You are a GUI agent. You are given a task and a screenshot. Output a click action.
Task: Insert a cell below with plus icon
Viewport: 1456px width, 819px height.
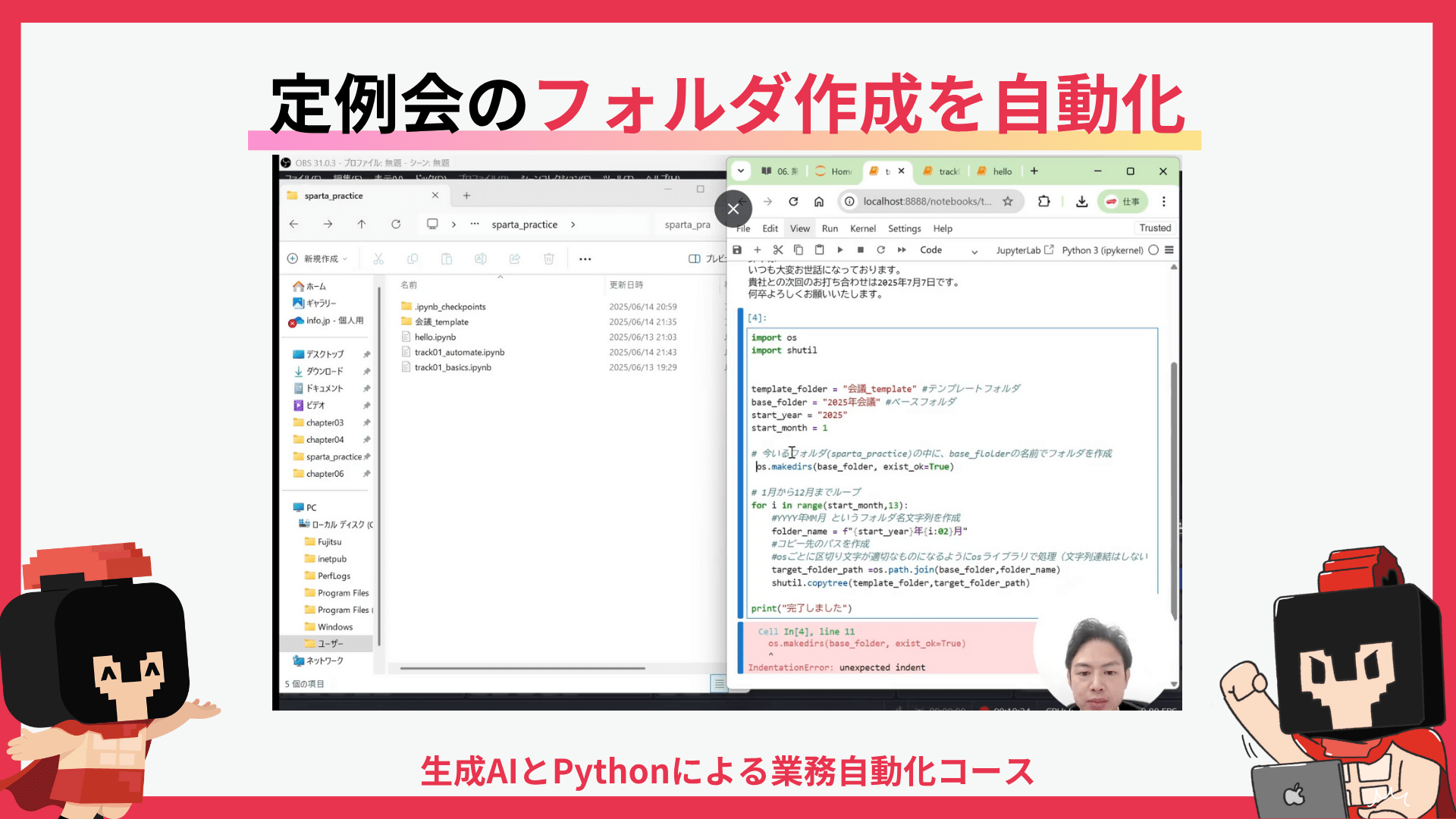(757, 250)
